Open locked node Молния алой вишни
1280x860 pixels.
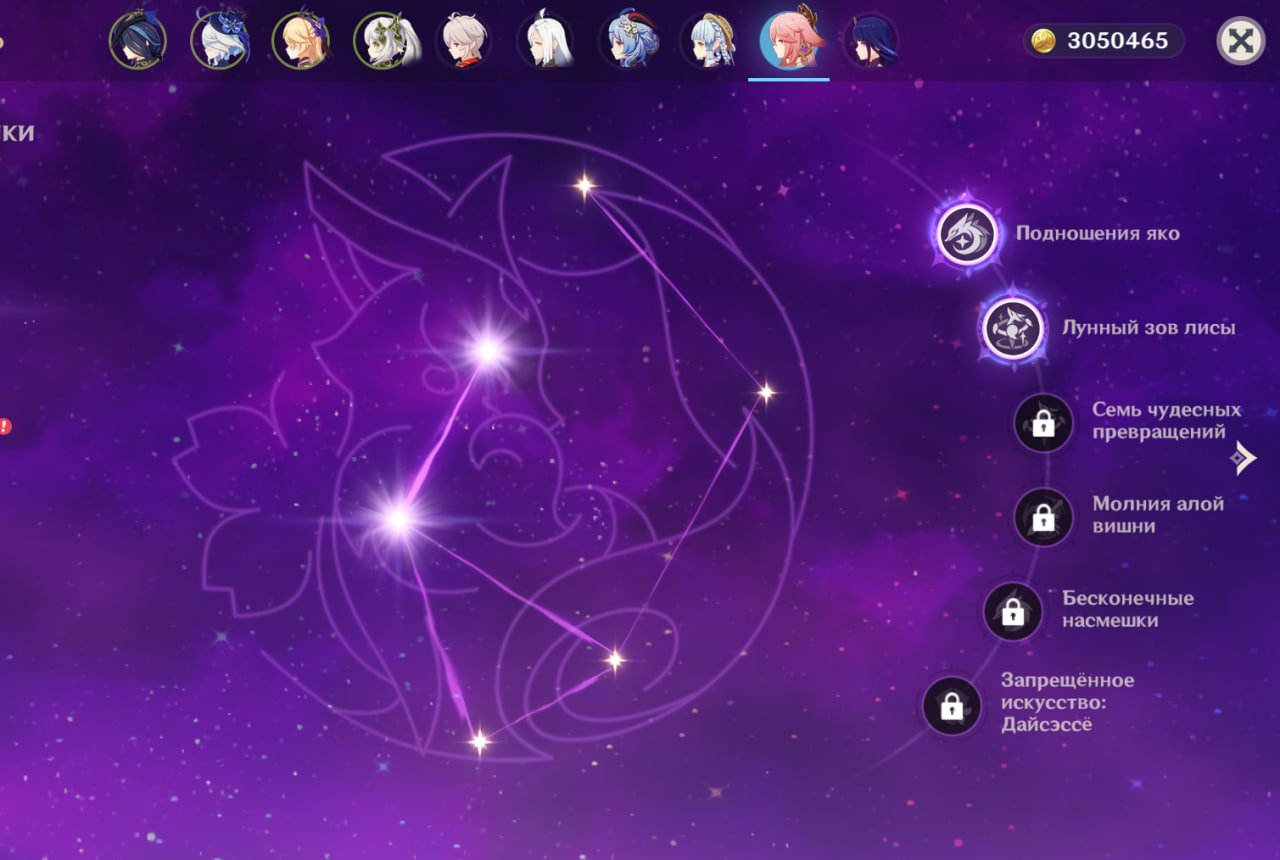[1043, 517]
